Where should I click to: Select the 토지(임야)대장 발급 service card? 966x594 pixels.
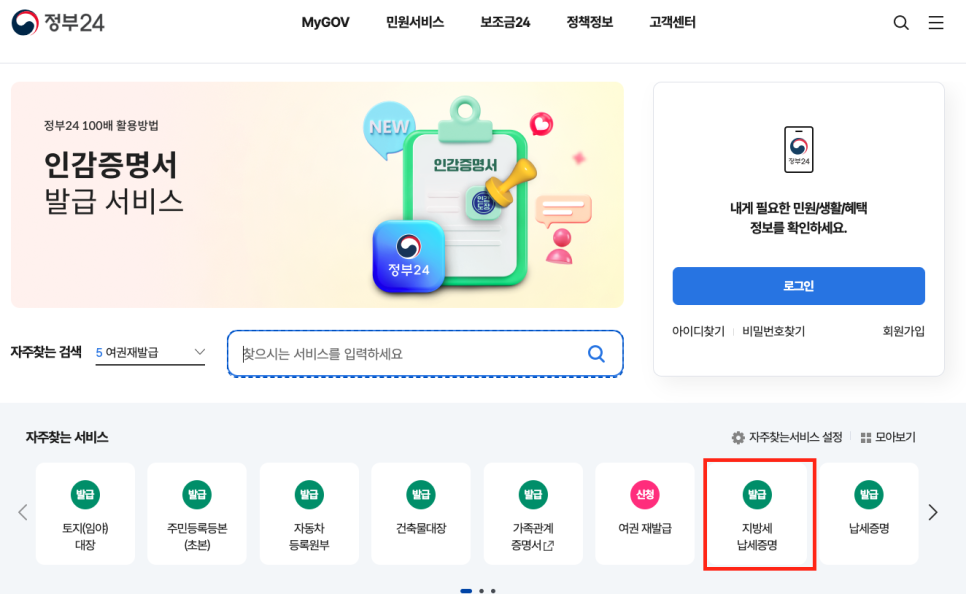click(x=85, y=513)
